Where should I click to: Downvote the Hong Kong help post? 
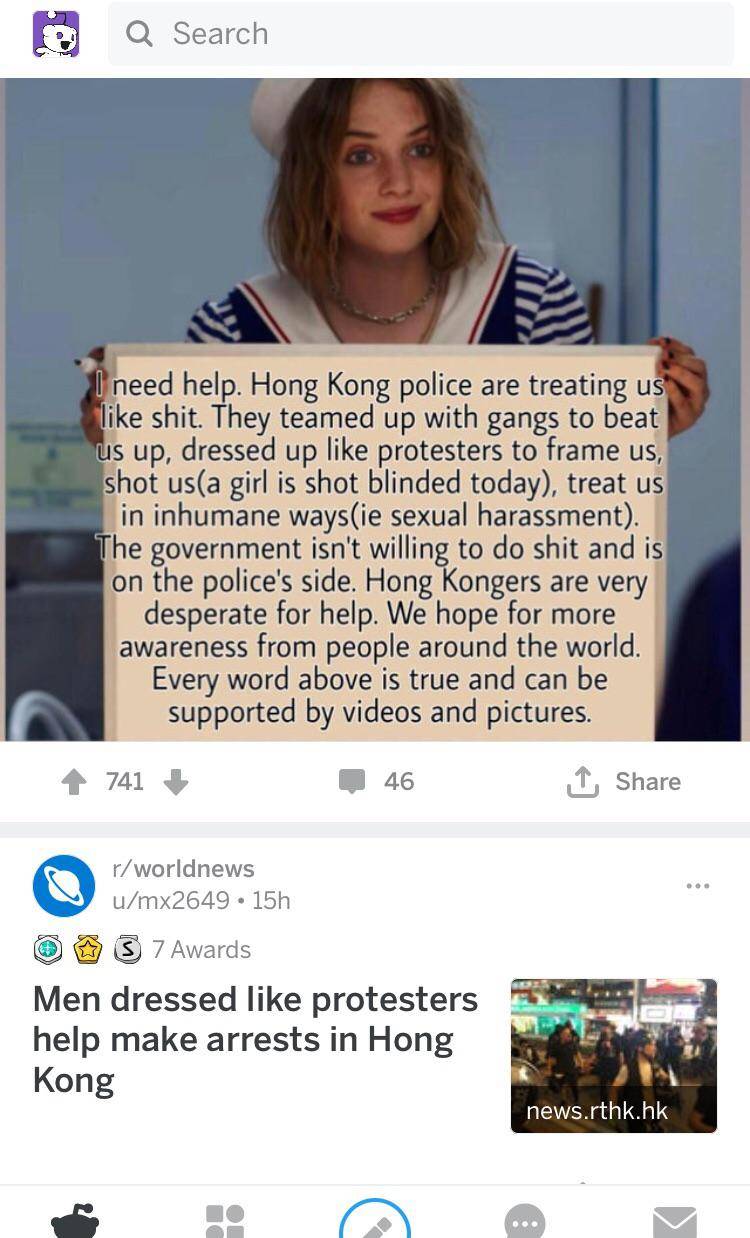pos(176,782)
